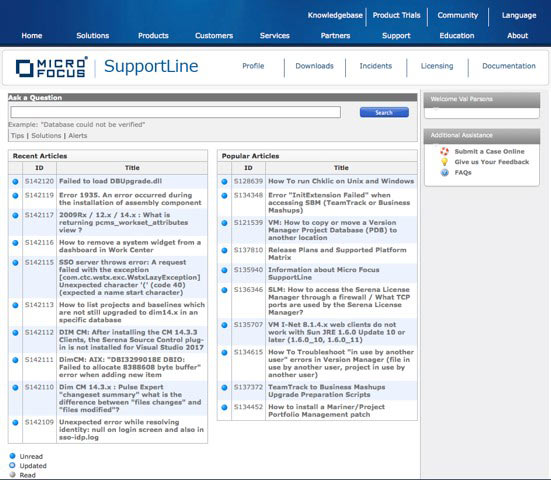The height and width of the screenshot is (480, 551).
Task: Click the unread dot for article S142112
Action: [15, 332]
